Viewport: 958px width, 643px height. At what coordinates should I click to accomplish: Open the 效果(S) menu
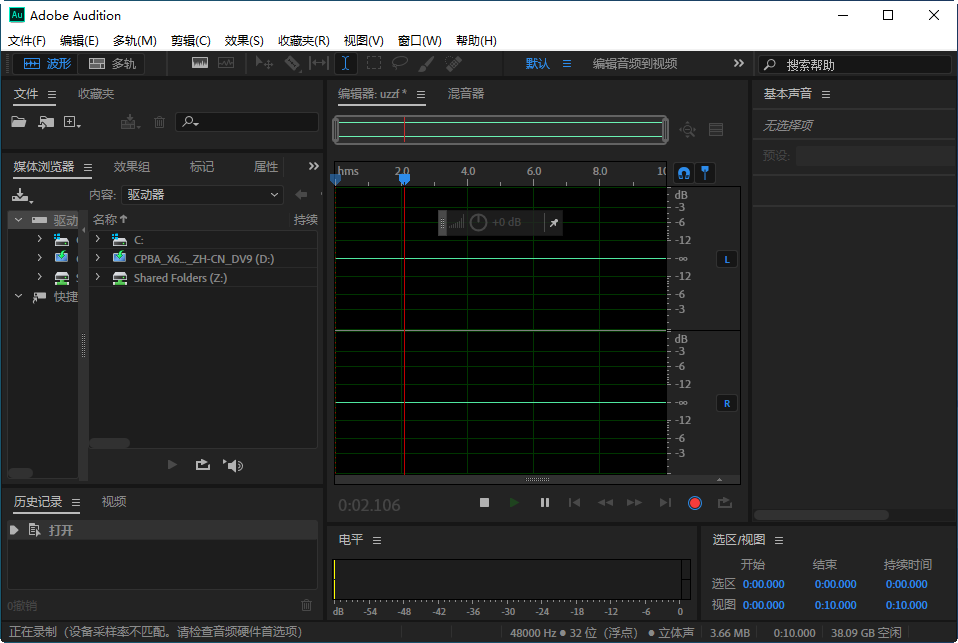pyautogui.click(x=244, y=40)
